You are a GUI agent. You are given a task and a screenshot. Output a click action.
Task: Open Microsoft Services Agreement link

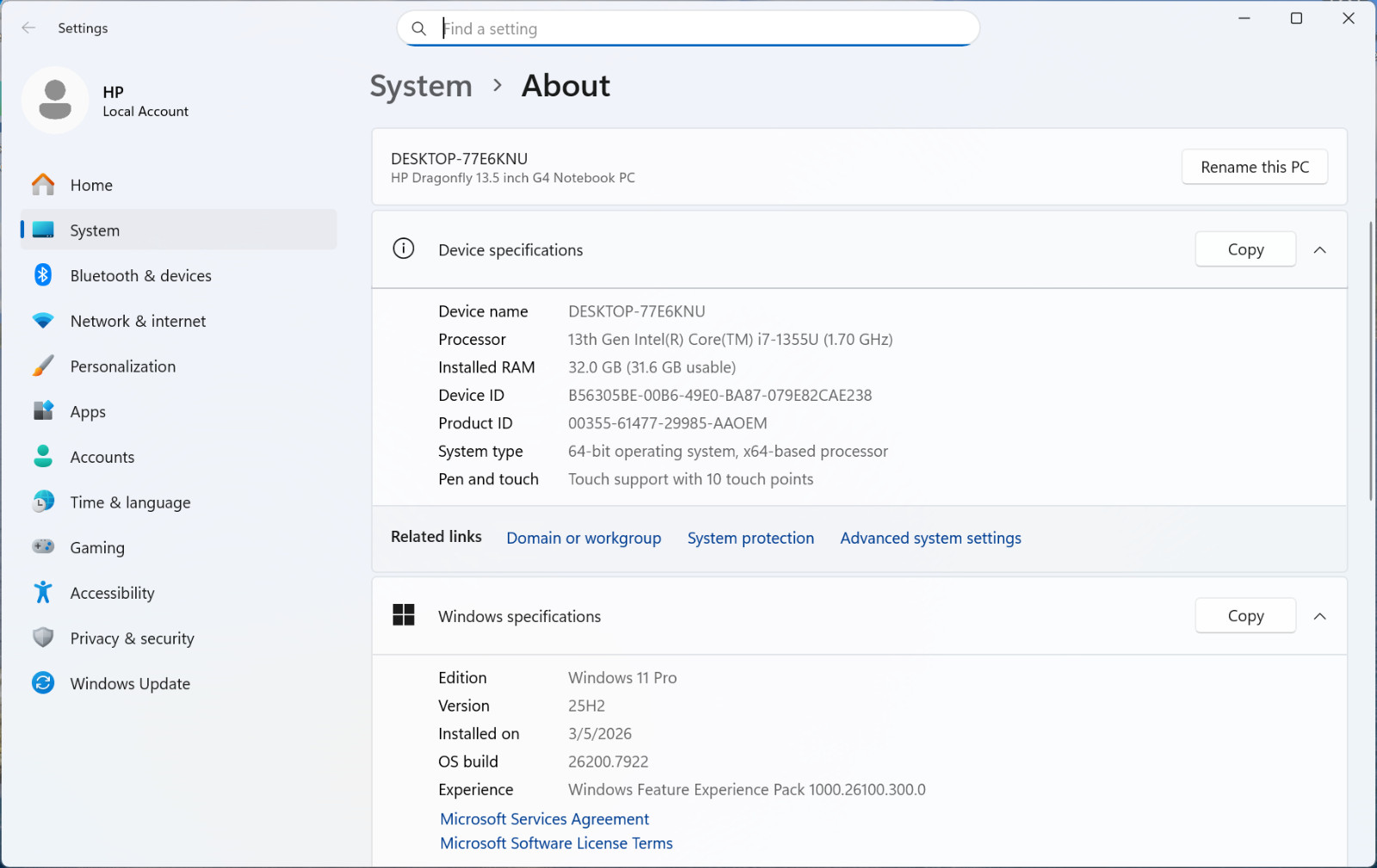click(544, 819)
